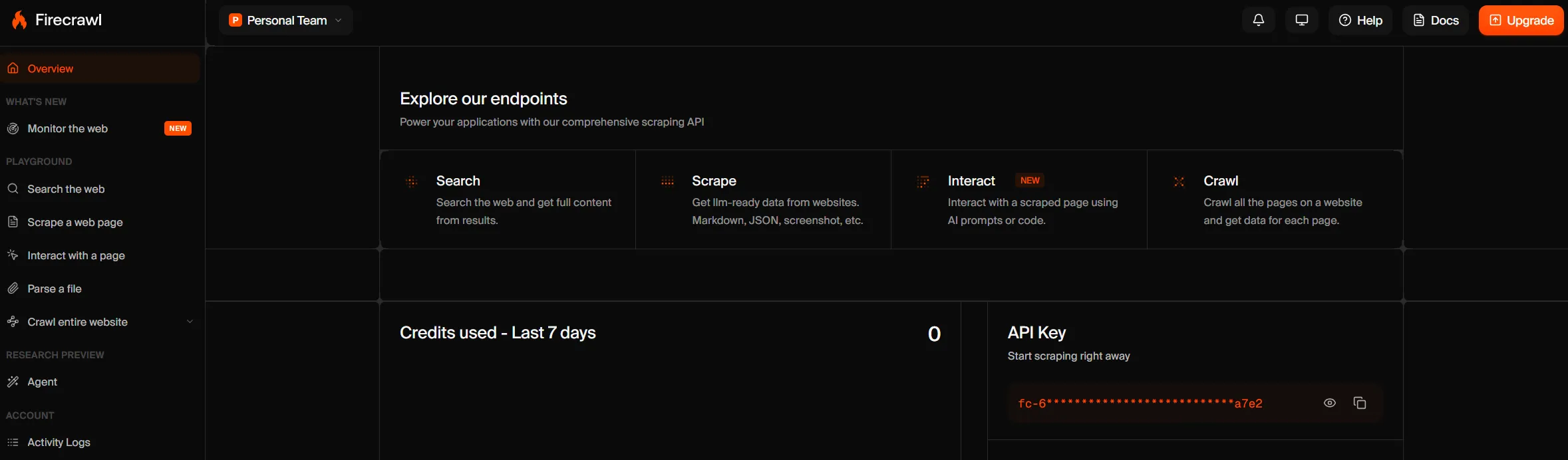This screenshot has width=1568, height=460.
Task: Select Interact with a page
Action: 100,255
